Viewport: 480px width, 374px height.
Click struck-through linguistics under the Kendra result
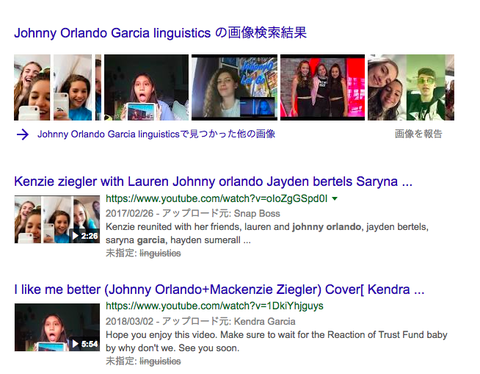click(x=160, y=361)
